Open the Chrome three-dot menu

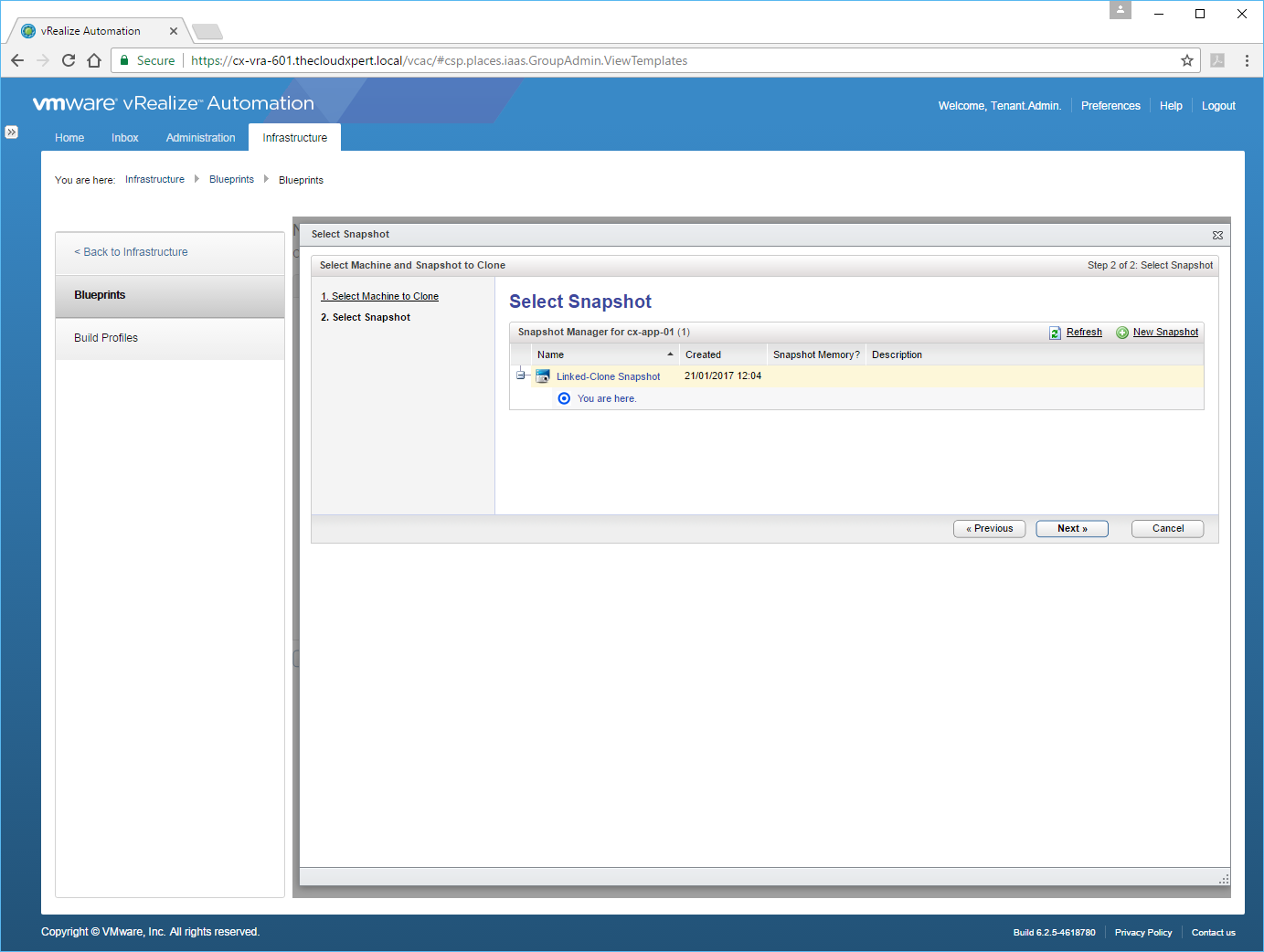click(x=1247, y=60)
